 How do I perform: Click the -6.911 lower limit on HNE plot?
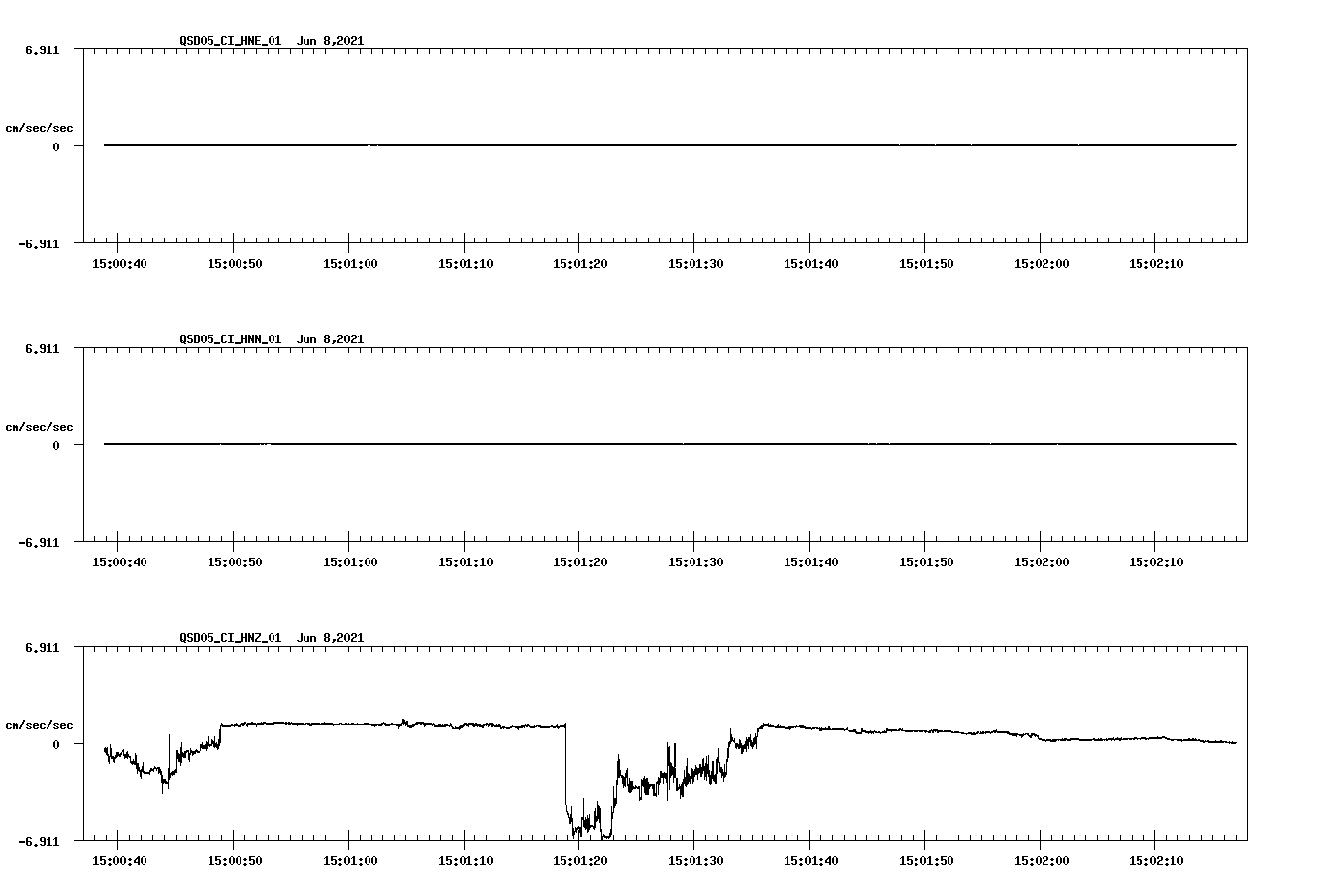(x=39, y=244)
